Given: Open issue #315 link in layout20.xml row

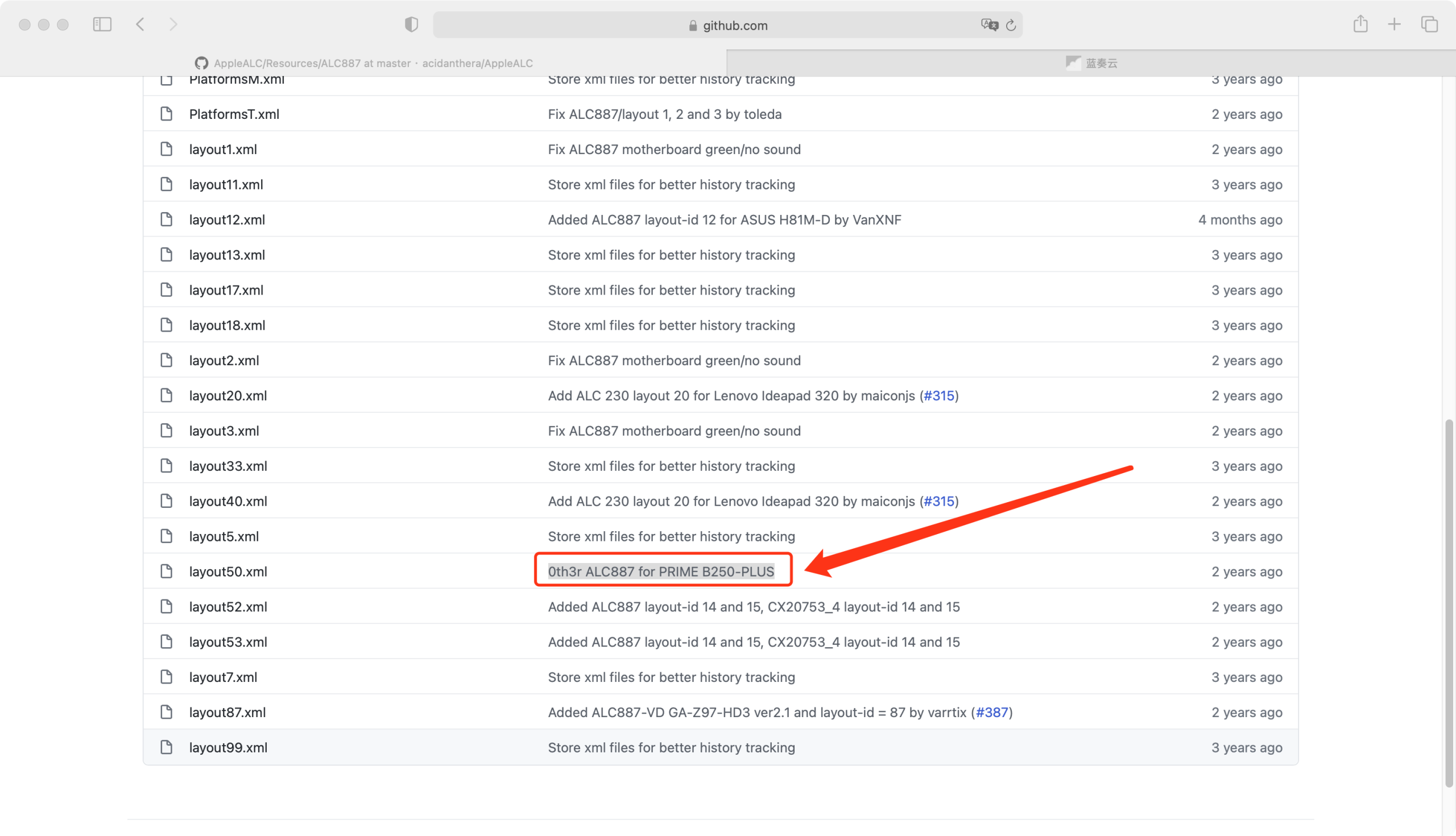Looking at the screenshot, I should point(938,396).
